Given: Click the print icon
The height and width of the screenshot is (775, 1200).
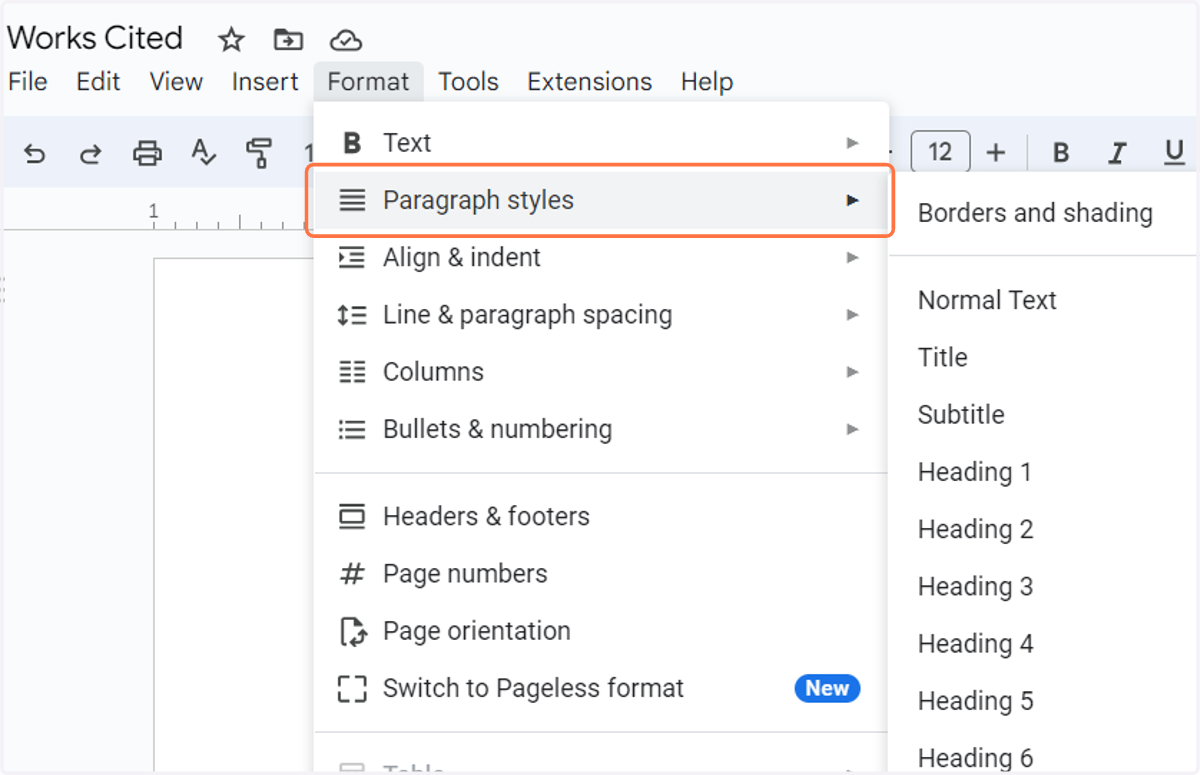Looking at the screenshot, I should (x=147, y=153).
